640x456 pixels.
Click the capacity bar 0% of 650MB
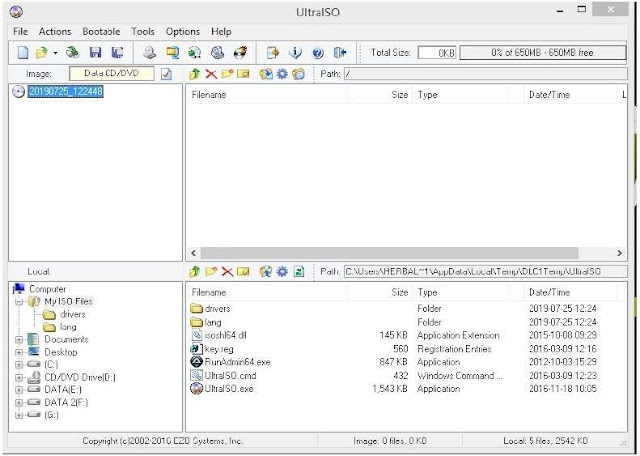(x=542, y=53)
